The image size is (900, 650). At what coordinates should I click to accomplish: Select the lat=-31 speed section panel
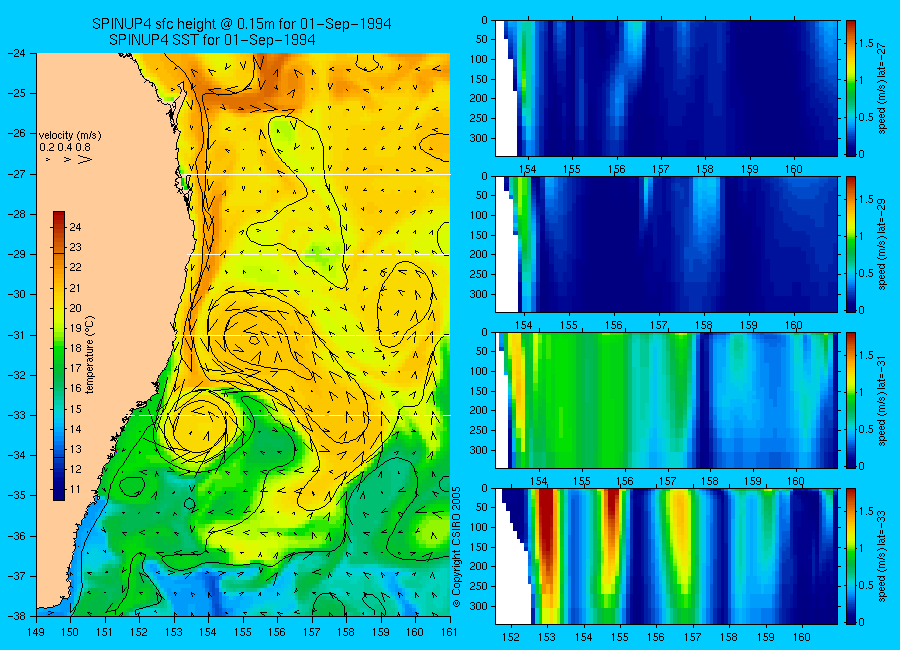click(x=666, y=400)
